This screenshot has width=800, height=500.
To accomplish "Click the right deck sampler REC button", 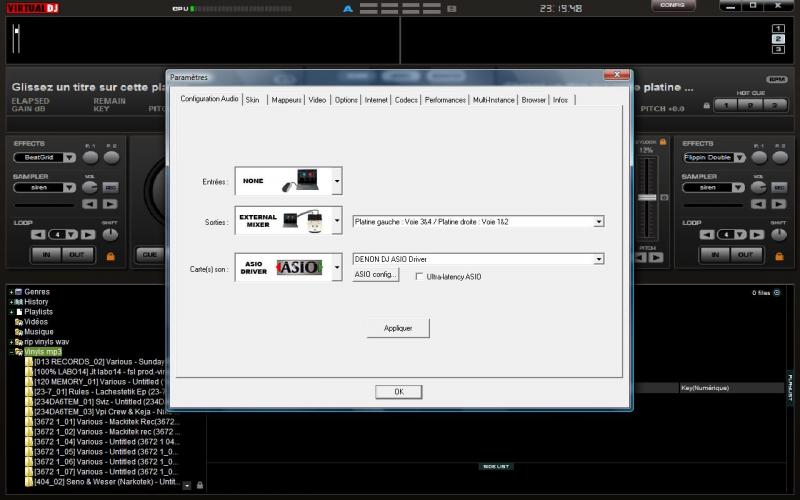I will [779, 188].
